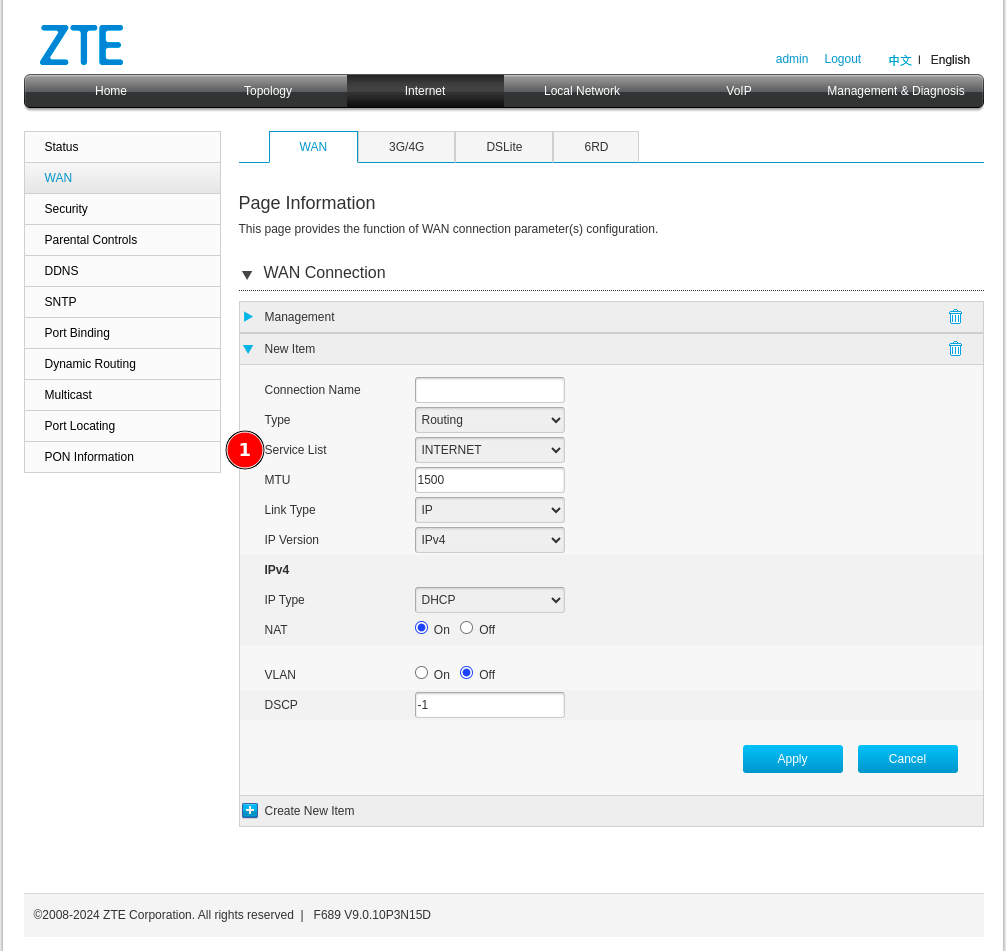
Task: Enable VLAN with the On radio
Action: [x=422, y=673]
